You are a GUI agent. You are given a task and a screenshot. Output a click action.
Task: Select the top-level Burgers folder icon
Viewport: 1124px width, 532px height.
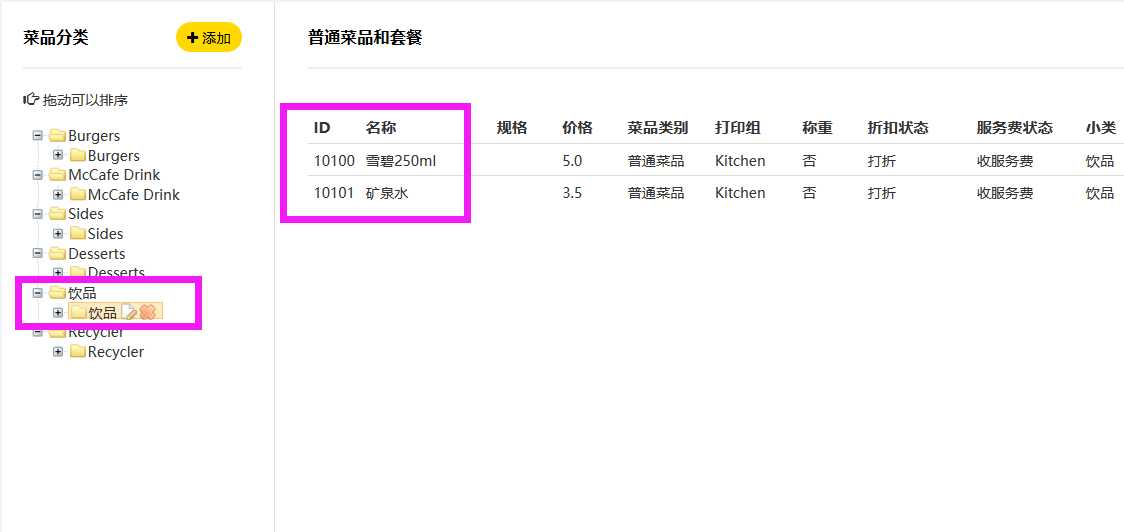57,136
